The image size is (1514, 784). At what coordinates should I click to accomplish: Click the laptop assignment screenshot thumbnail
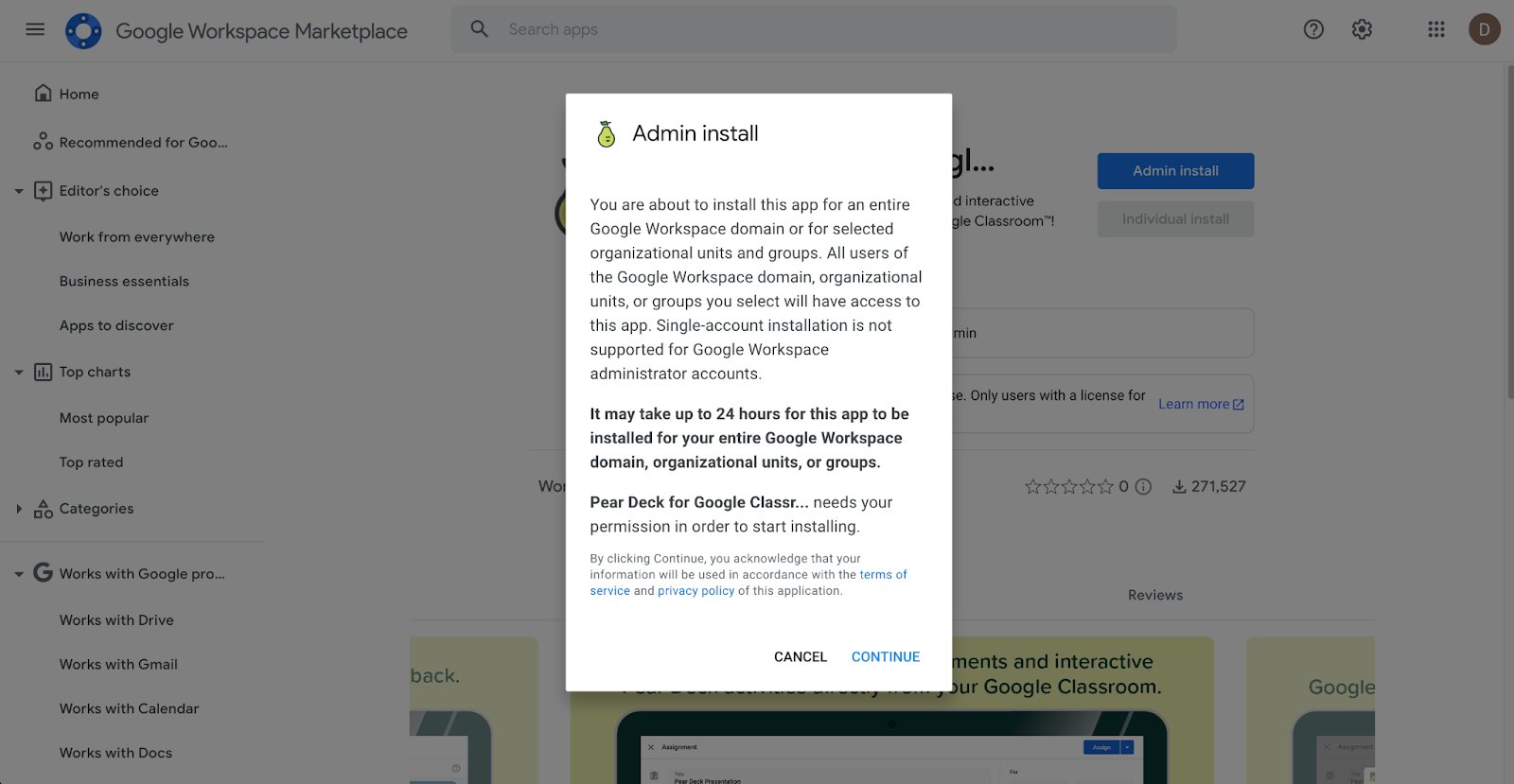tap(892, 711)
